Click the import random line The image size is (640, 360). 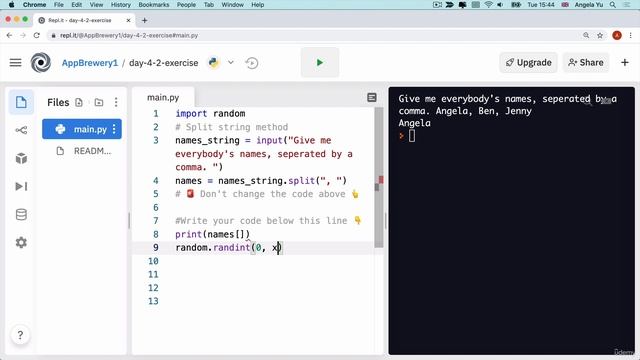pos(210,113)
